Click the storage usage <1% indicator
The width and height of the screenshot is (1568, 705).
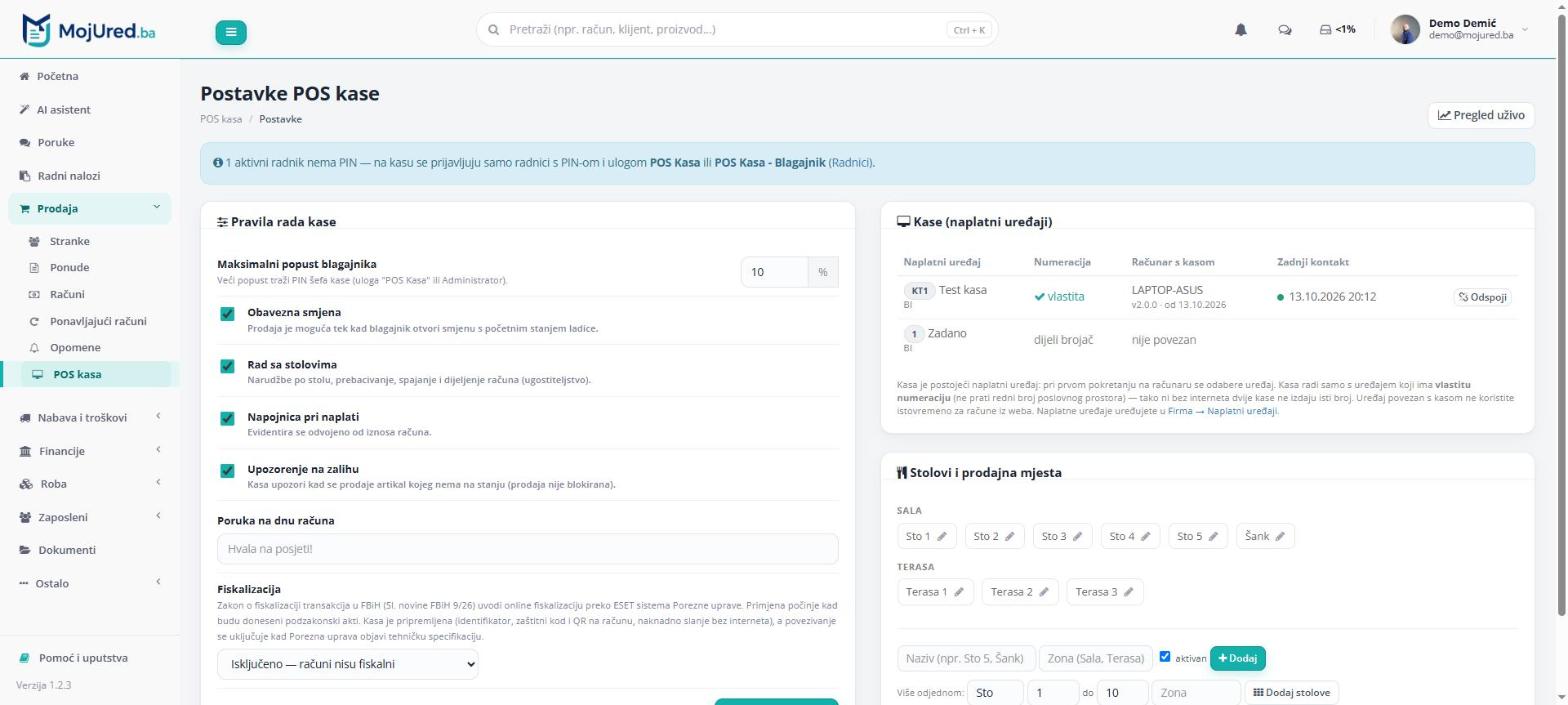click(x=1337, y=30)
